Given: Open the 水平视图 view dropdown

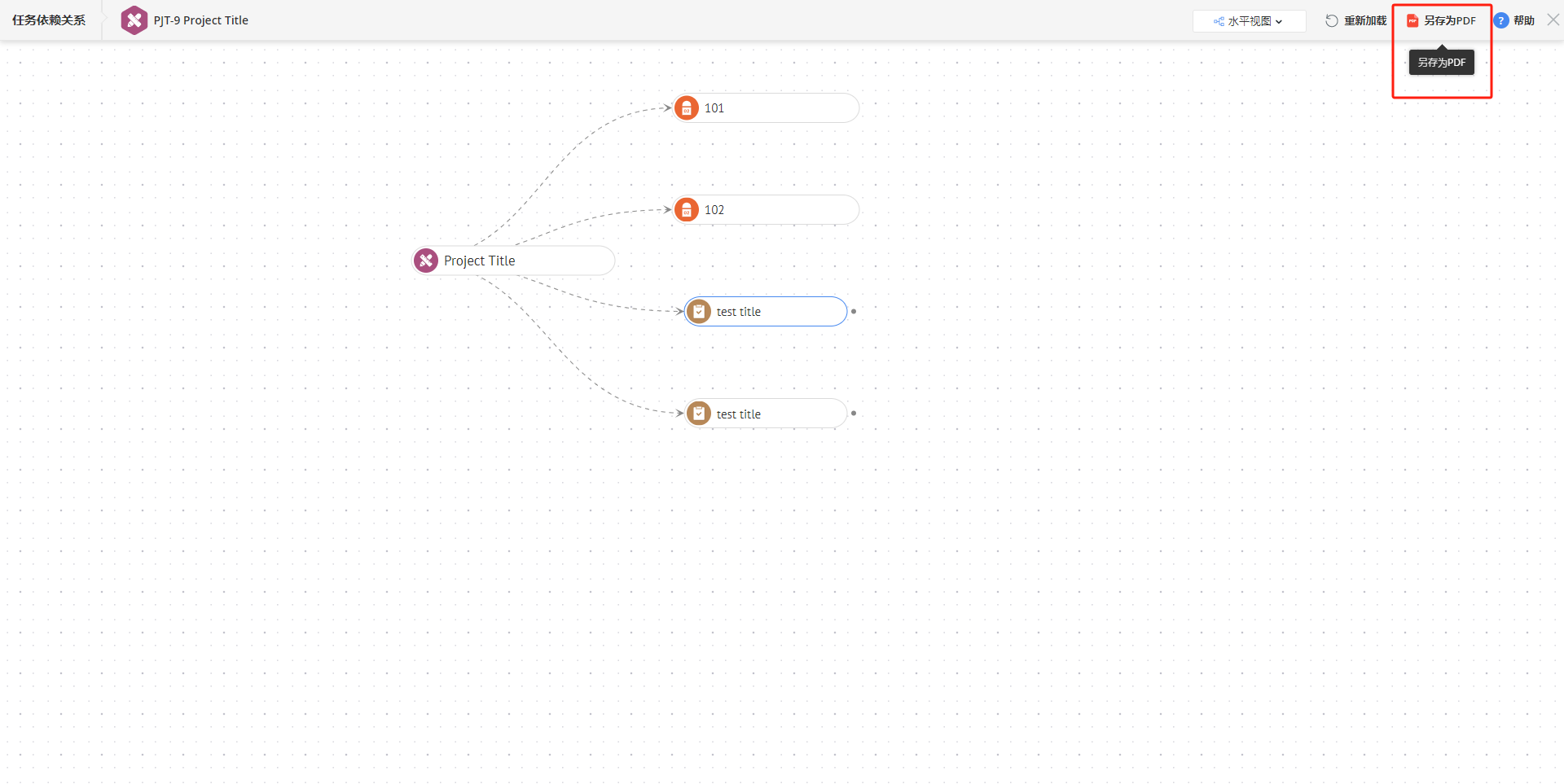Looking at the screenshot, I should (1249, 21).
